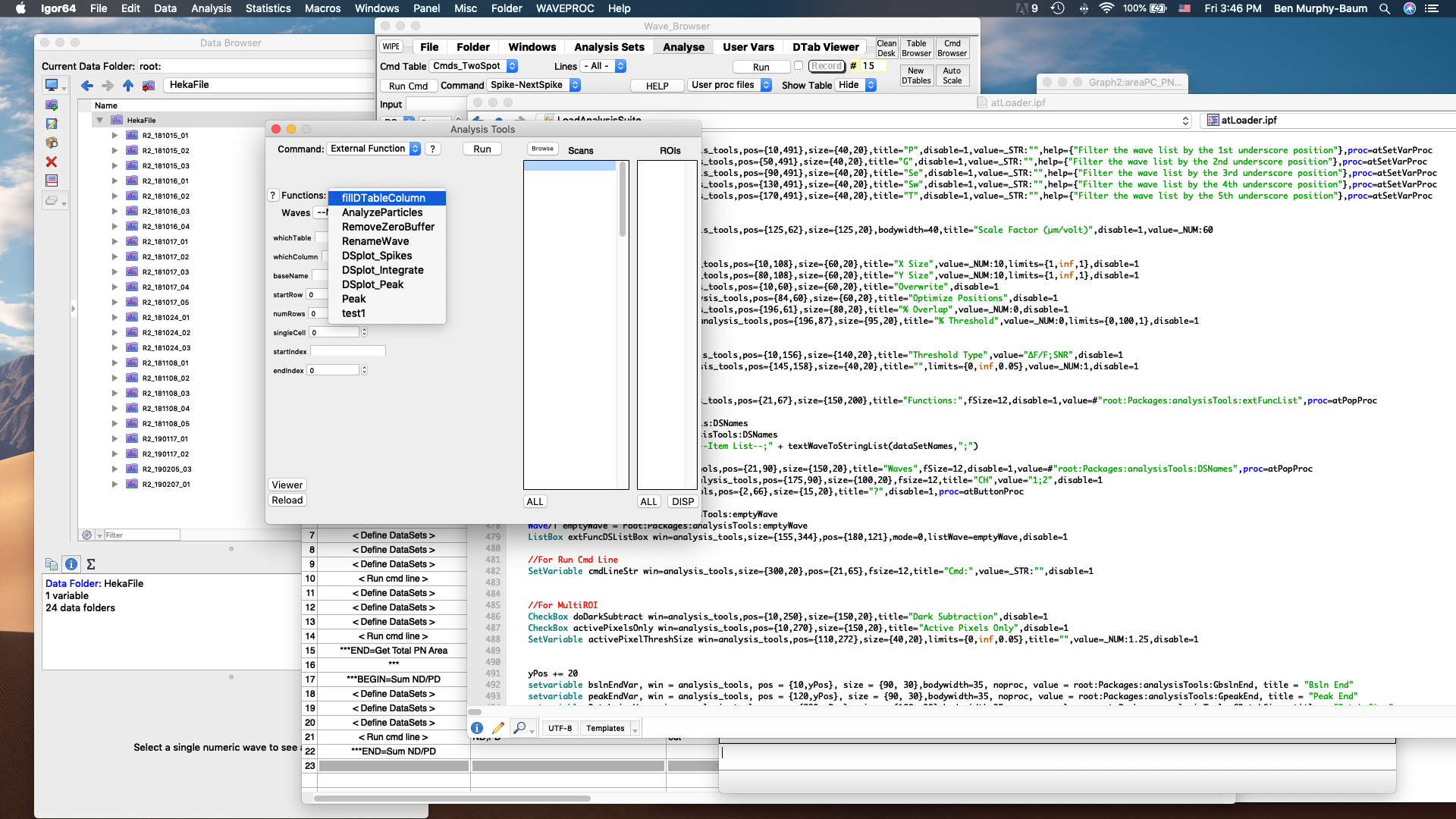
Task: Click the Reload button in Analysis Tools
Action: point(287,500)
